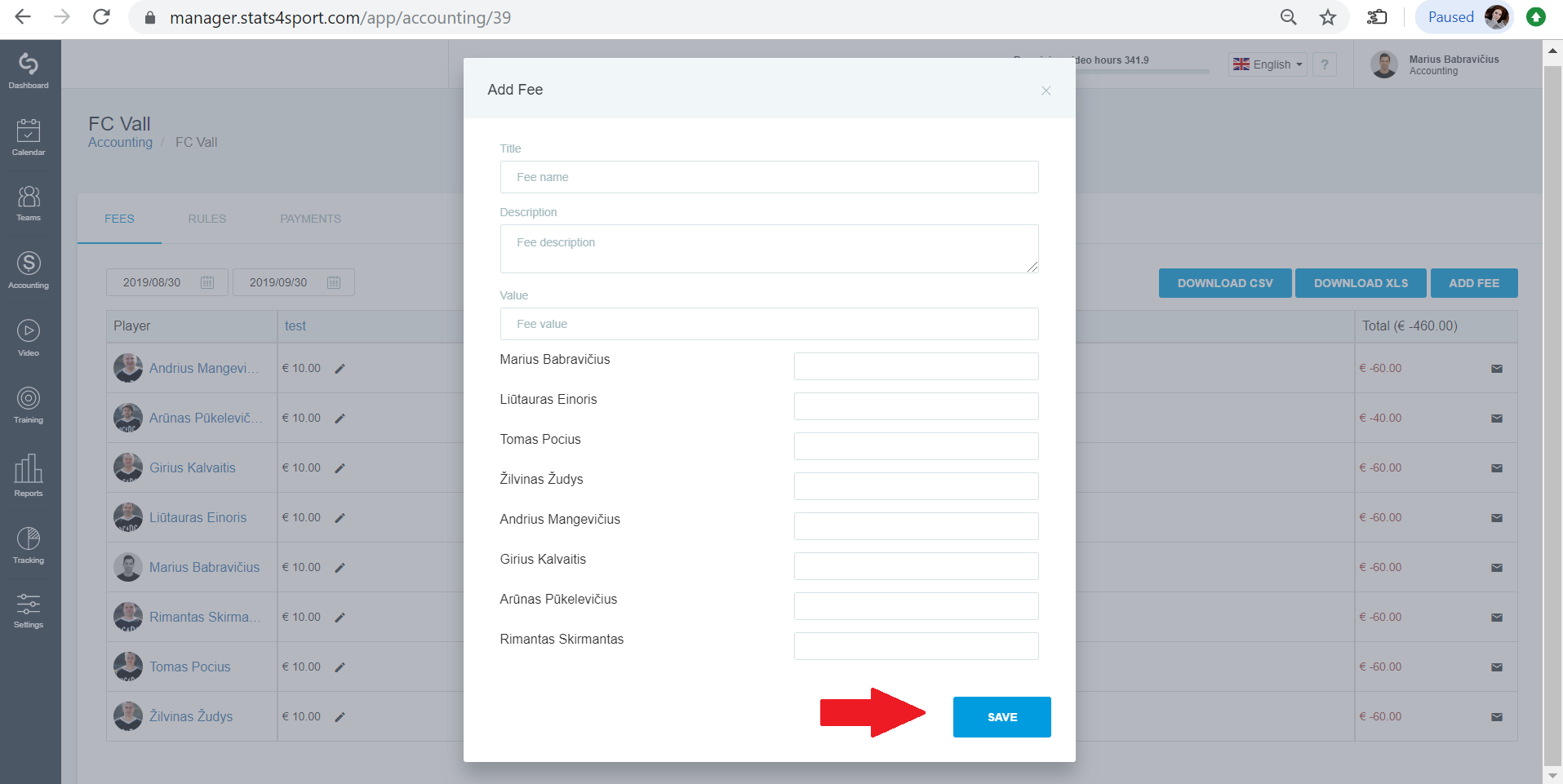This screenshot has width=1563, height=784.
Task: Click the Fee value field
Action: coord(769,324)
